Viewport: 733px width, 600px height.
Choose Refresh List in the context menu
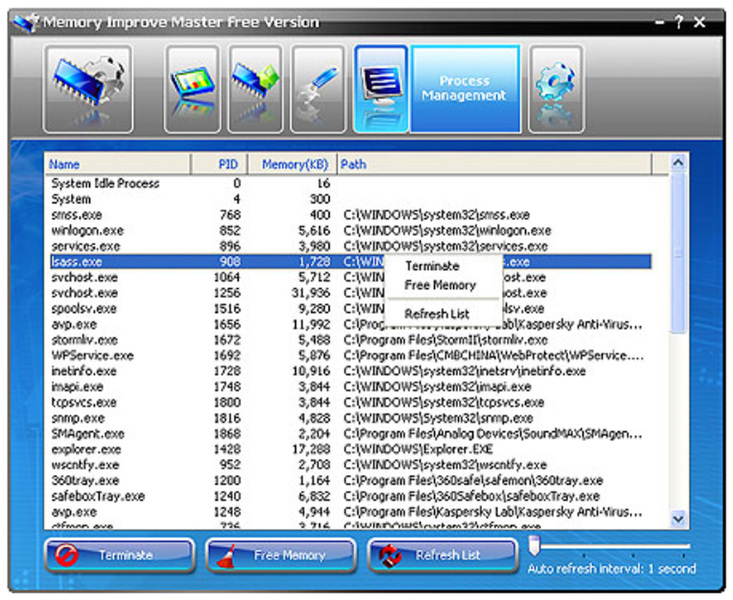tap(437, 314)
